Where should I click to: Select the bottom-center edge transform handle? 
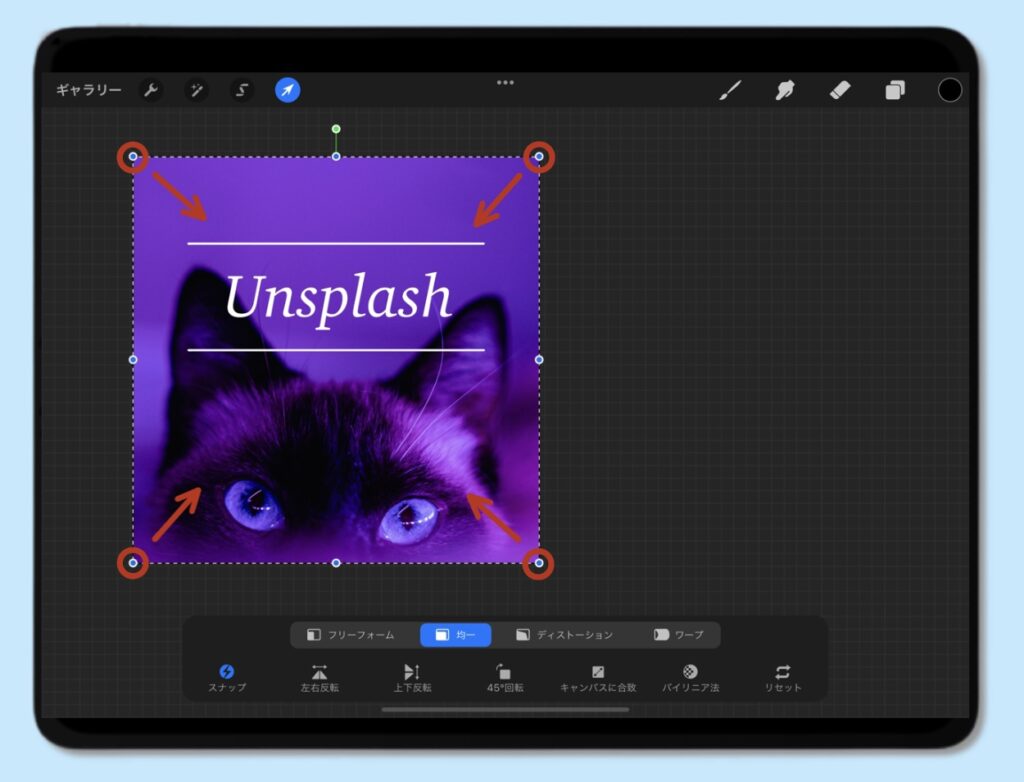[336, 562]
